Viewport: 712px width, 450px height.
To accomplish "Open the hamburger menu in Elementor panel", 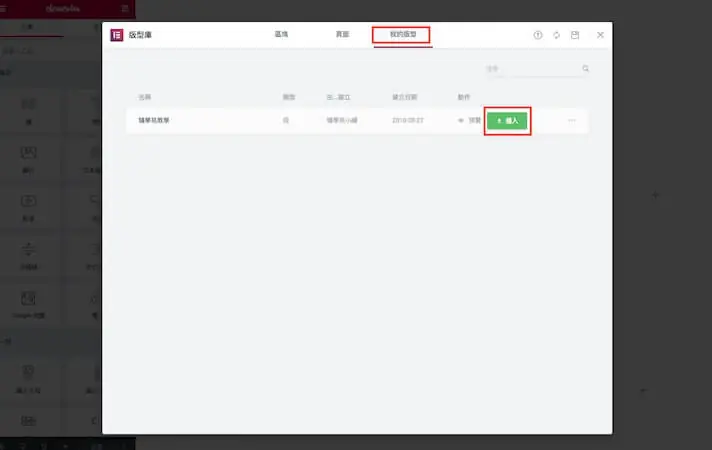I will (x=3, y=8).
